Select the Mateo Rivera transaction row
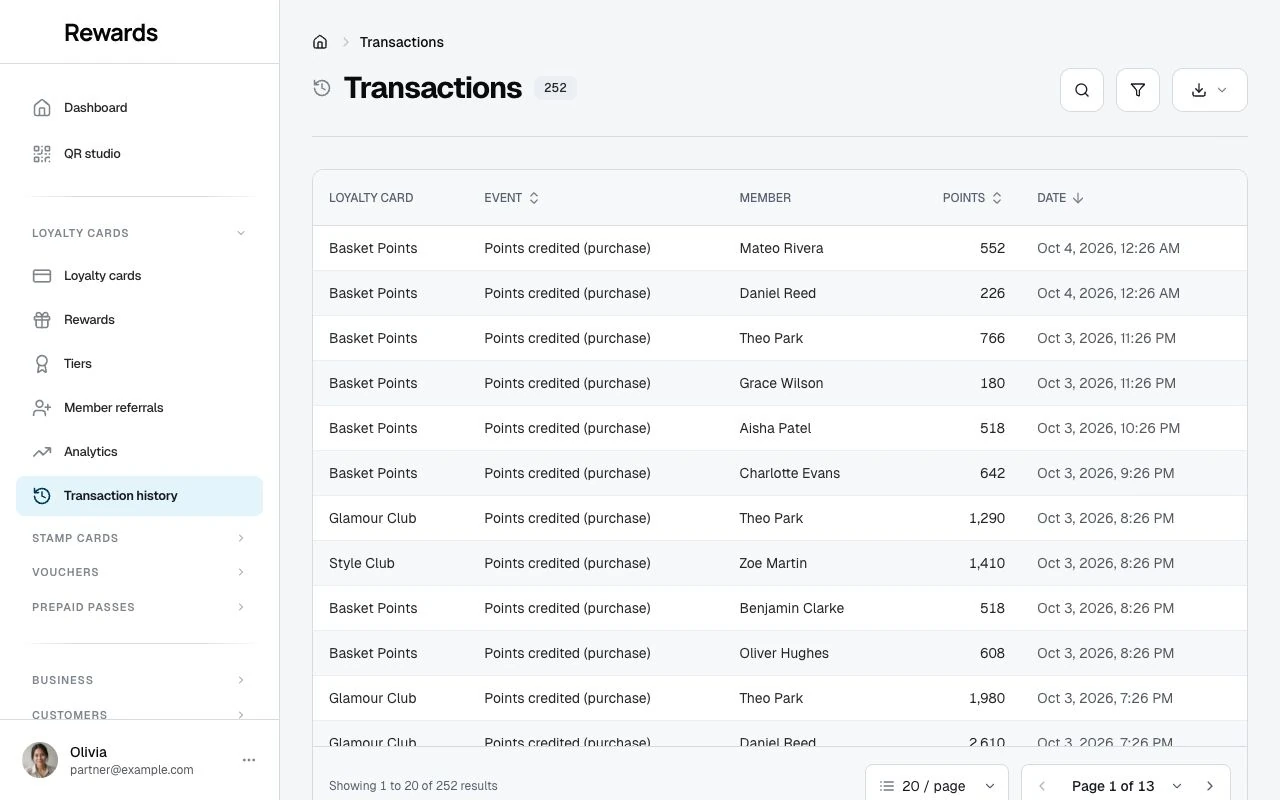The height and width of the screenshot is (800, 1280). click(x=780, y=248)
